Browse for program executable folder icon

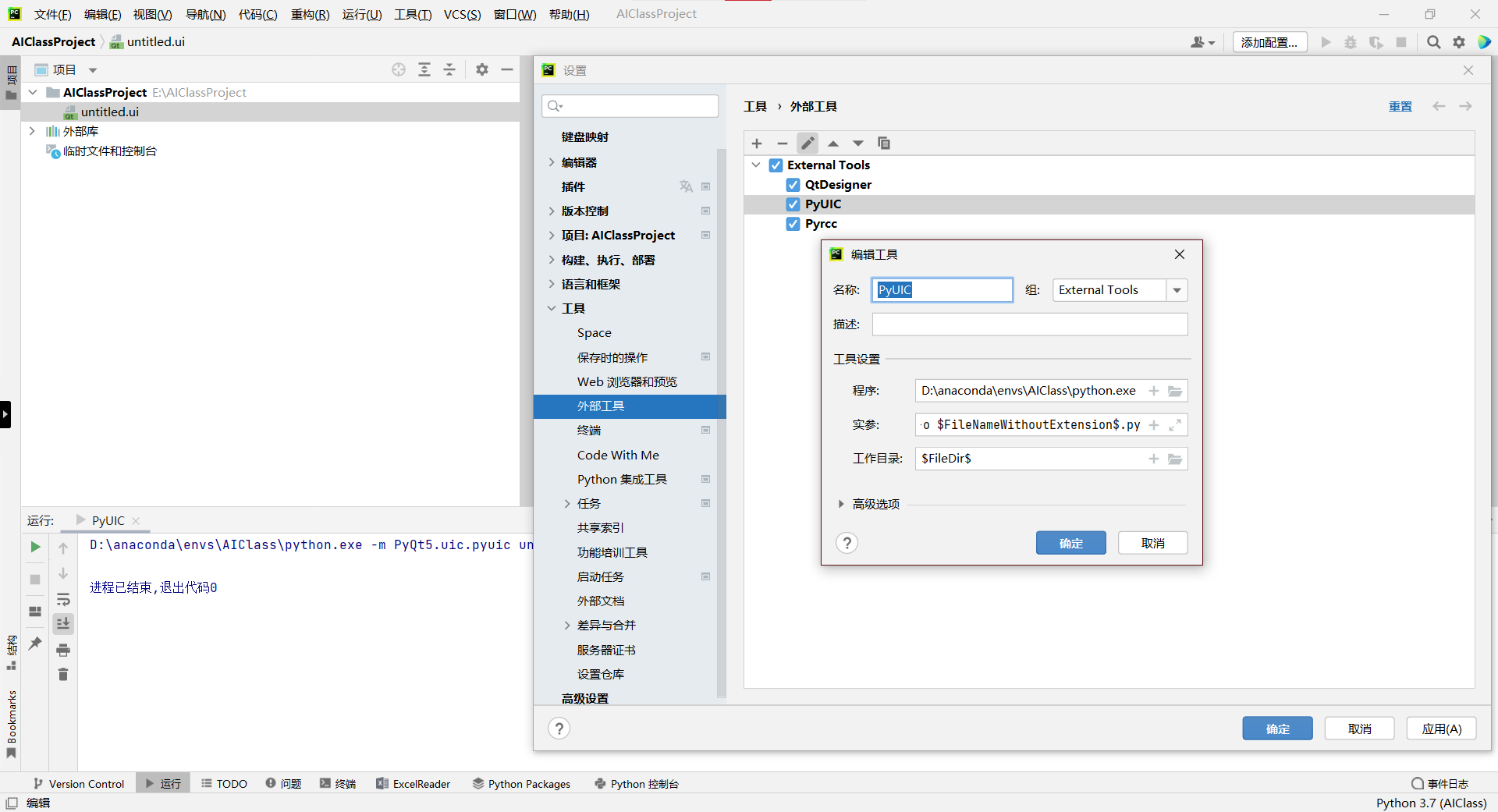[1175, 391]
